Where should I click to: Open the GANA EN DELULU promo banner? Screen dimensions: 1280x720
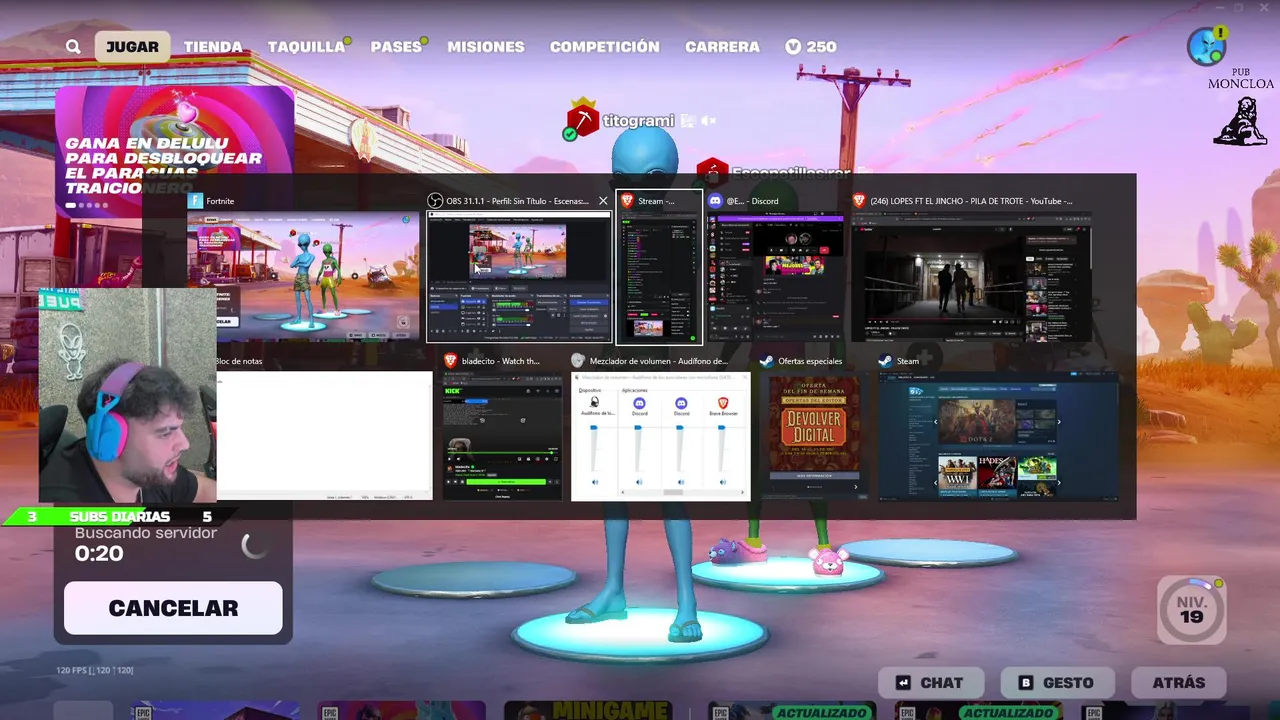coord(175,150)
